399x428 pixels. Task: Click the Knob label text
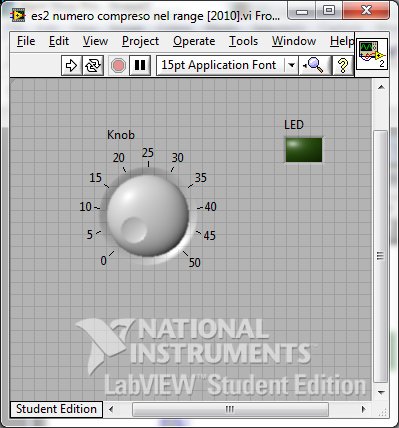tap(121, 135)
